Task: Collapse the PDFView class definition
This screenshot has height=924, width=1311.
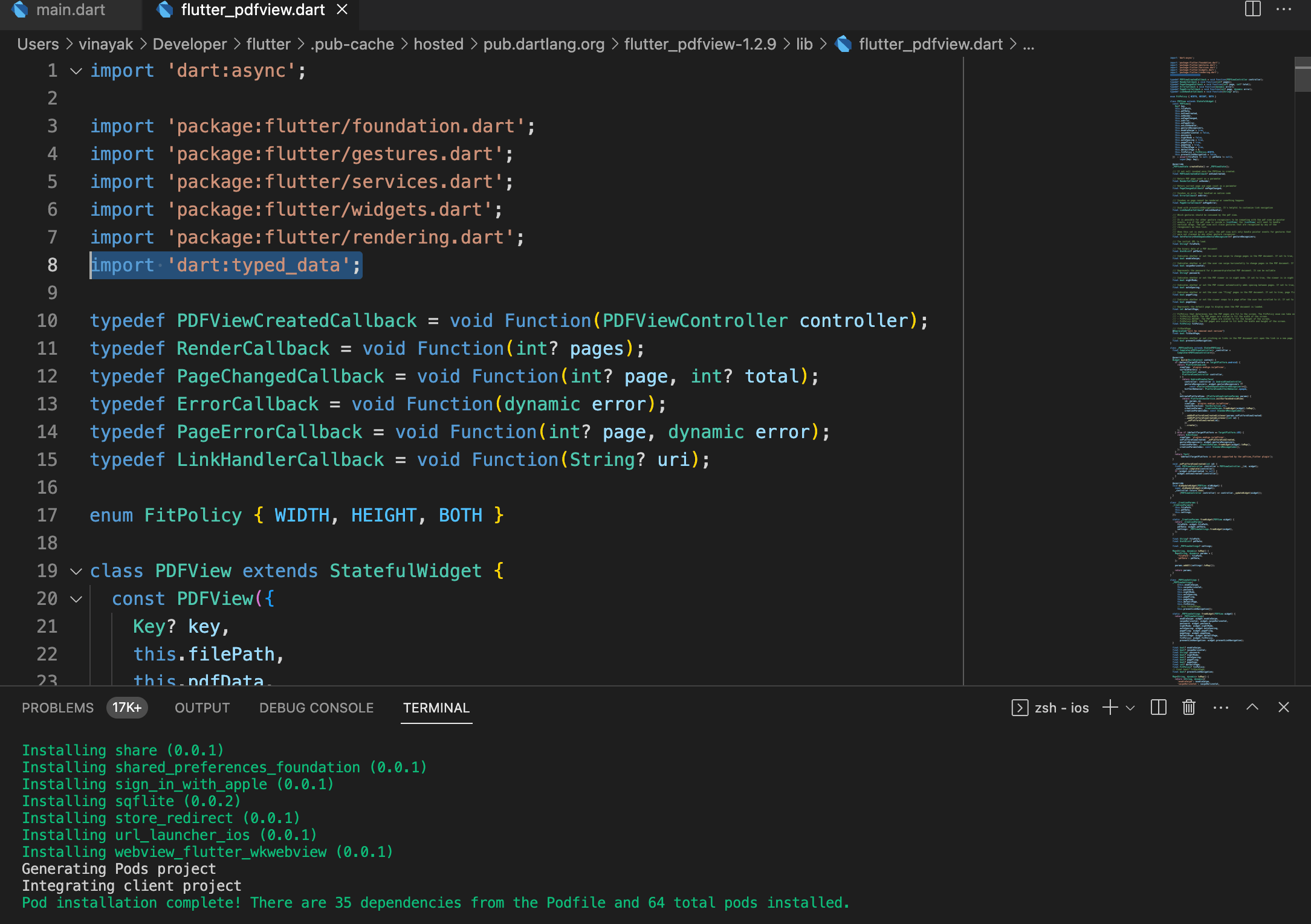Action: (75, 571)
